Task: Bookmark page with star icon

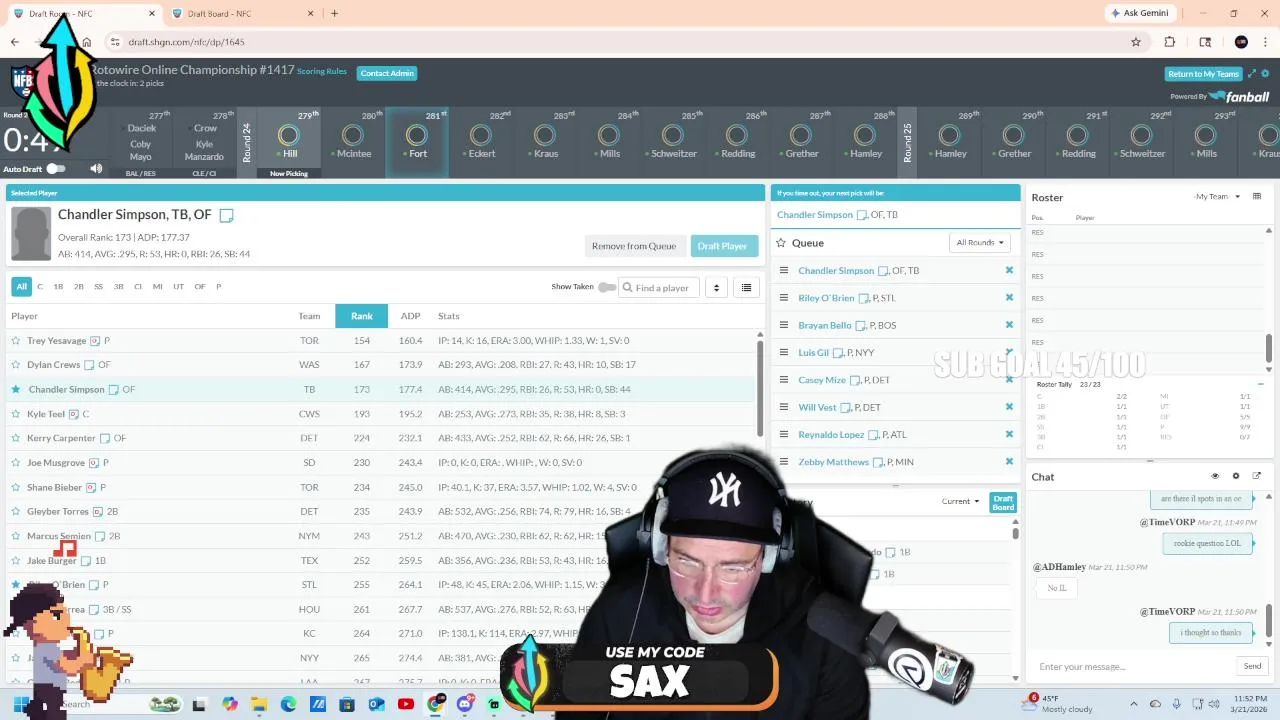Action: [1136, 42]
